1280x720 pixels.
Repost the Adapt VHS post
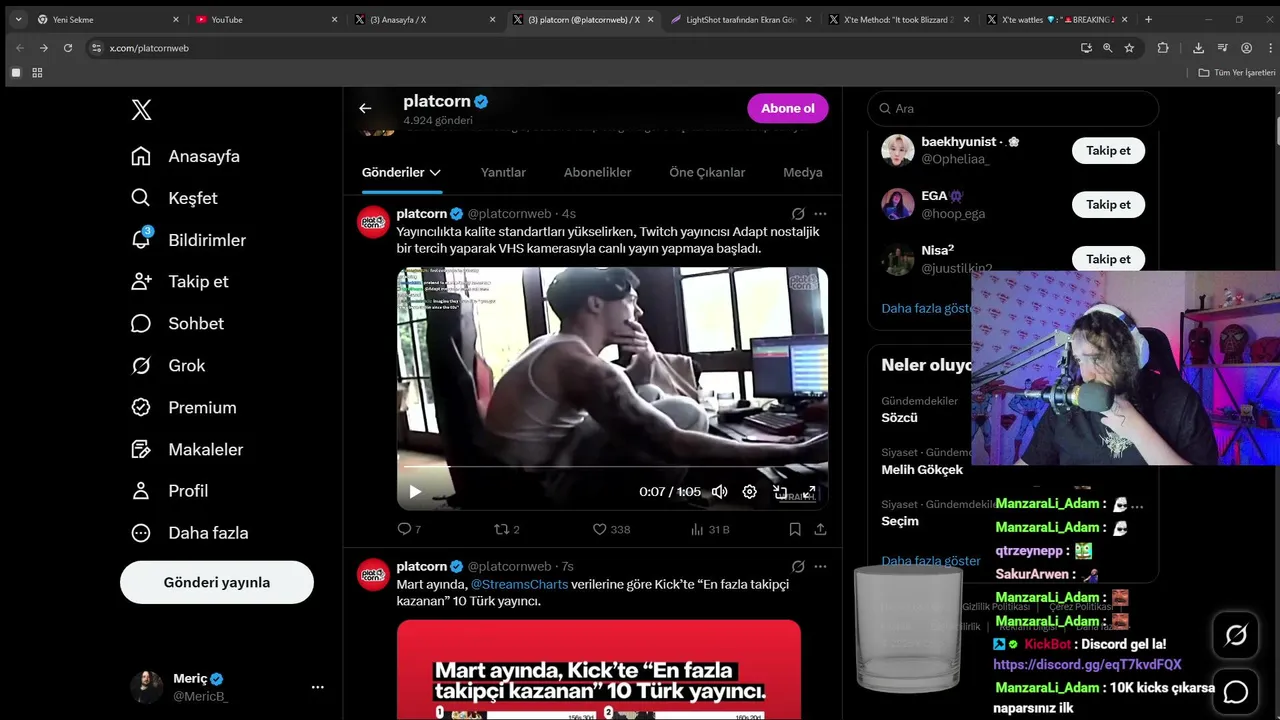tap(507, 529)
